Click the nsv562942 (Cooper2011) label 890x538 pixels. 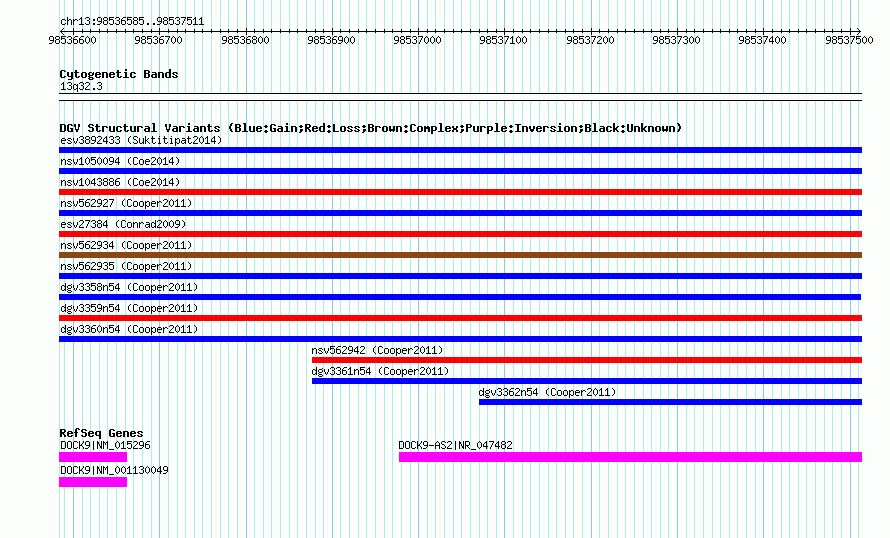coord(377,350)
